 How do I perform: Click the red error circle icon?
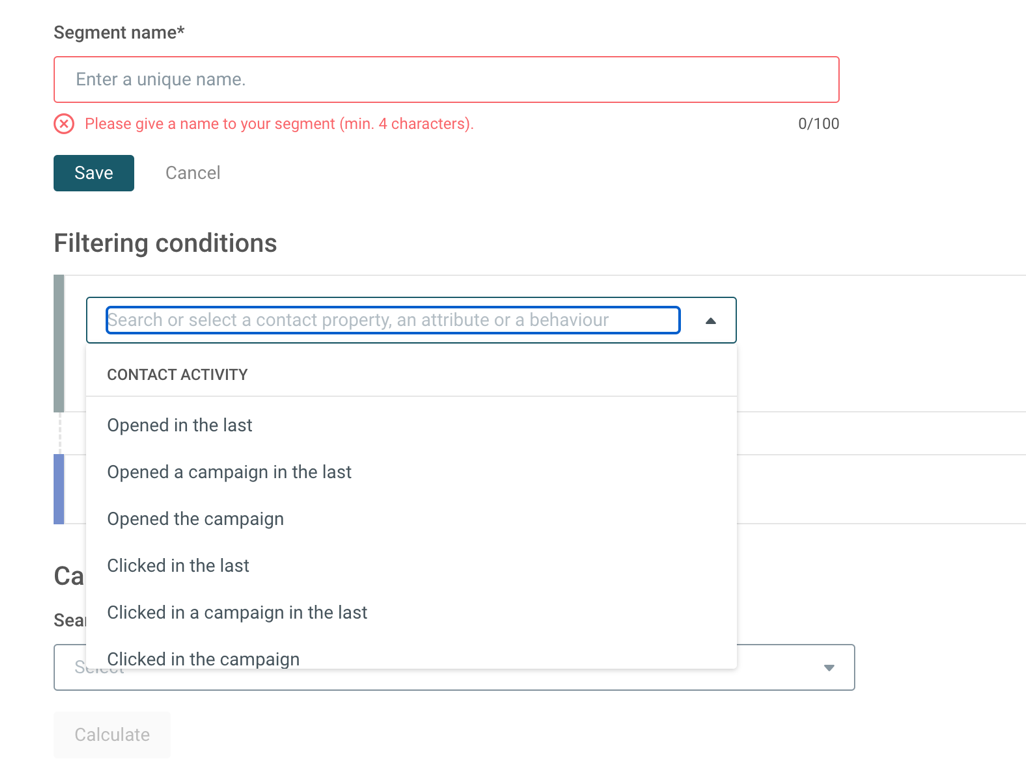tap(64, 124)
